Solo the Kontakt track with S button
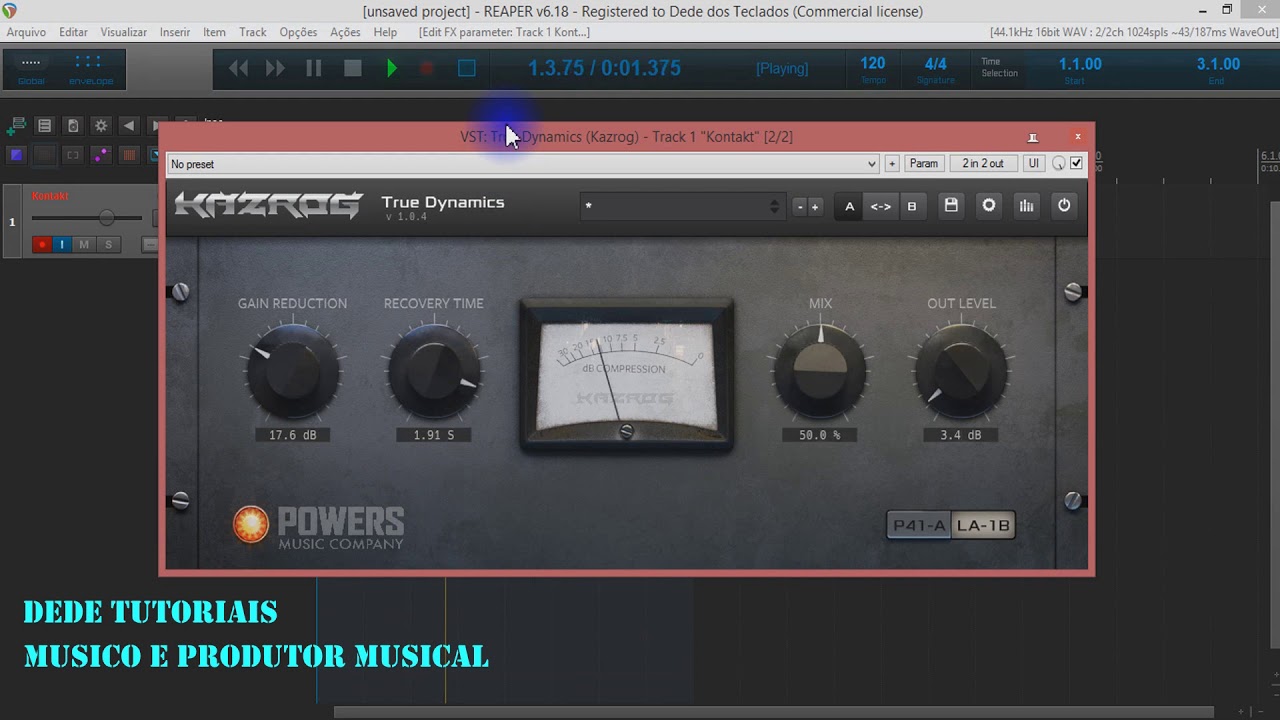1280x720 pixels. pos(108,244)
